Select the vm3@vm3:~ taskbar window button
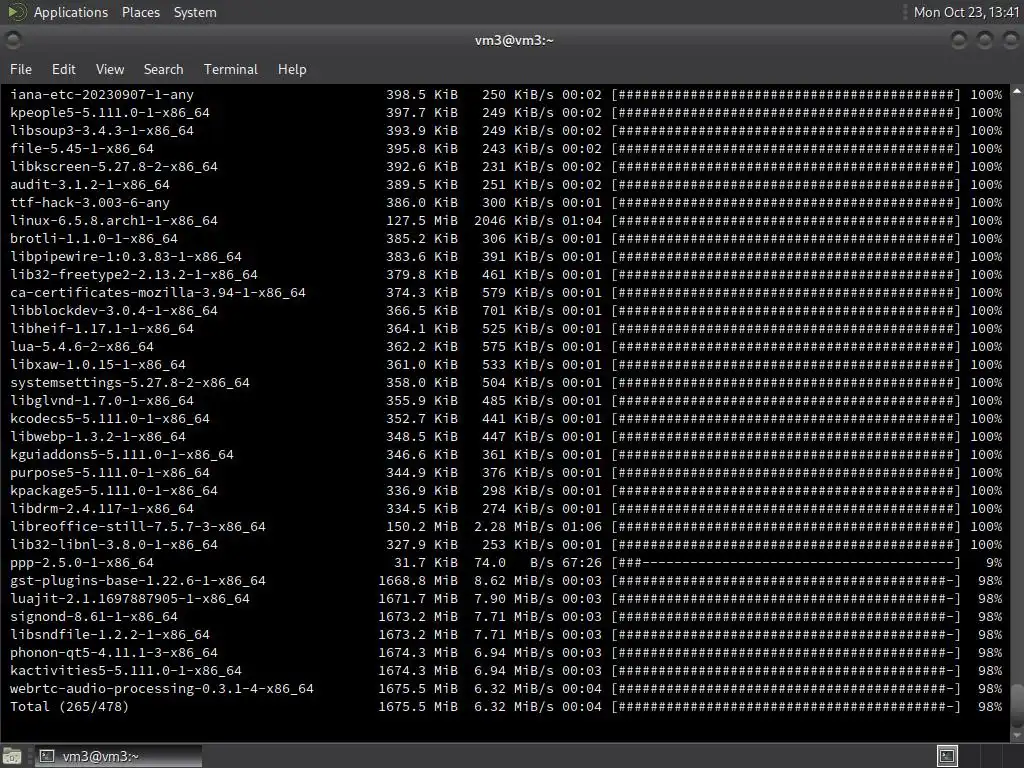 tap(118, 756)
